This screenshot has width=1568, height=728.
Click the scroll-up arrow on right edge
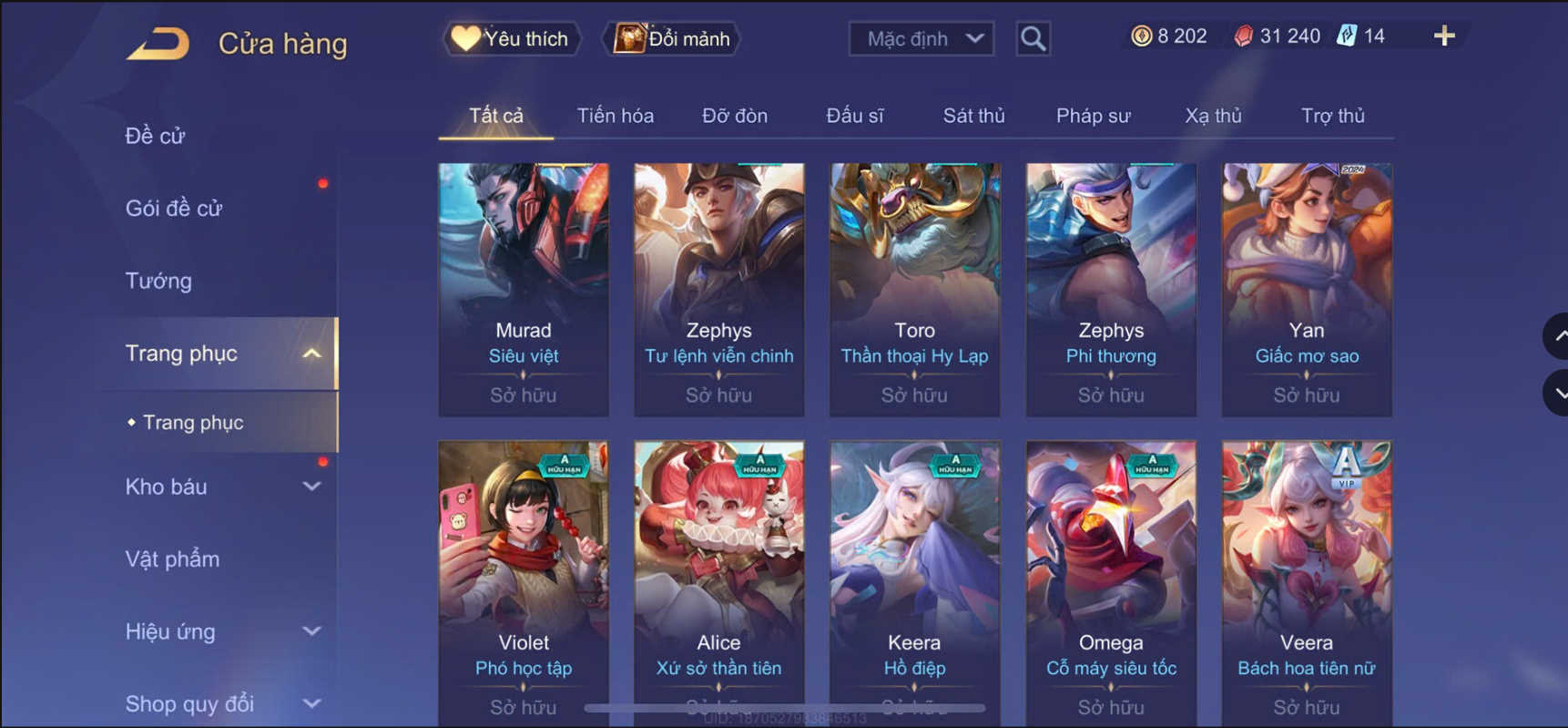point(1557,336)
